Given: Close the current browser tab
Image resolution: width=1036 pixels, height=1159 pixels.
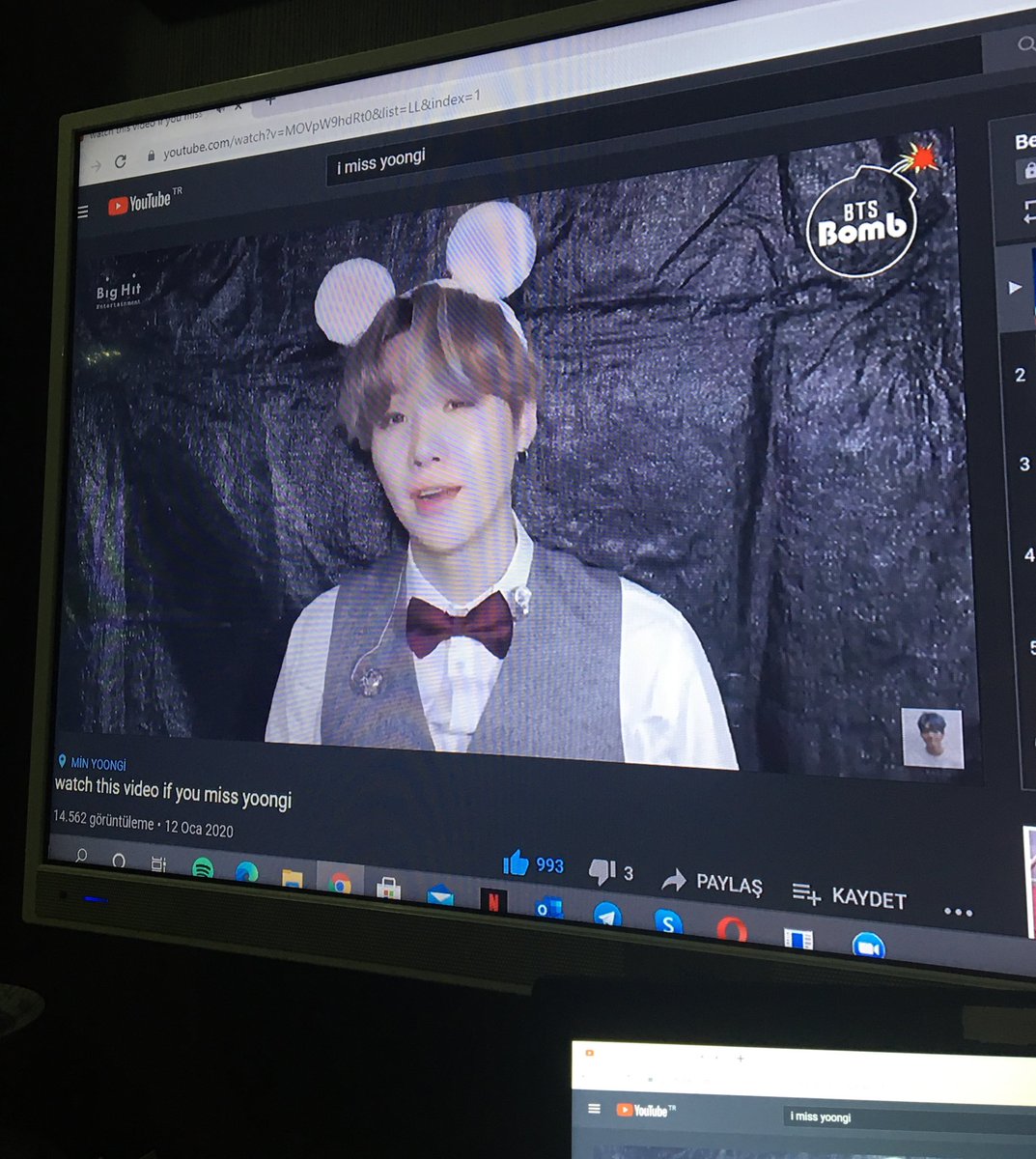Looking at the screenshot, I should click(240, 106).
